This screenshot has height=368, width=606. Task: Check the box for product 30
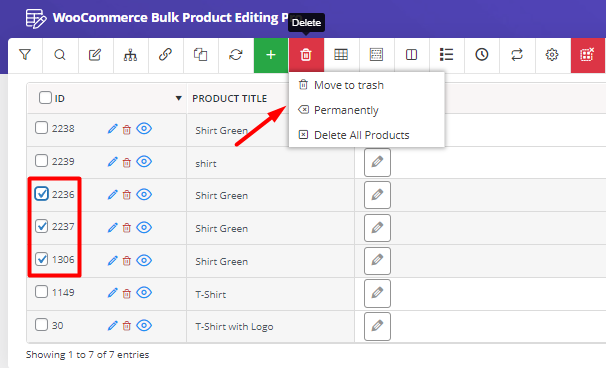(x=41, y=324)
